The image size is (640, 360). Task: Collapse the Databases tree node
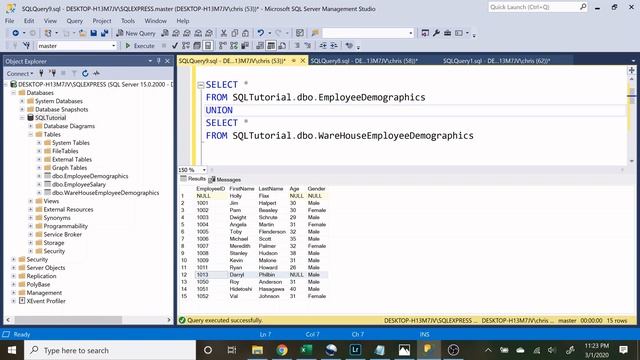pyautogui.click(x=13, y=93)
